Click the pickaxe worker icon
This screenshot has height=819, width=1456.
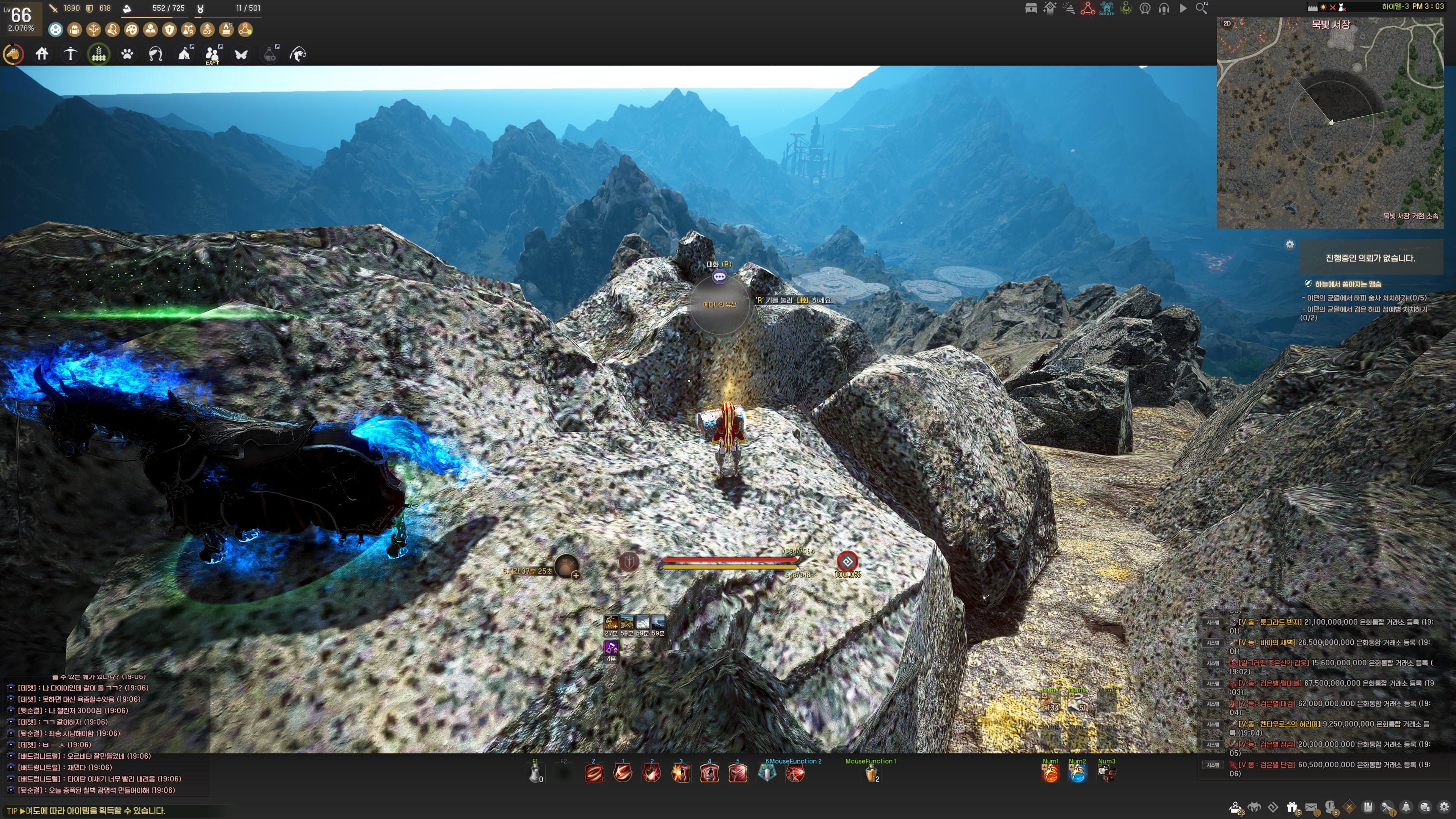click(70, 54)
